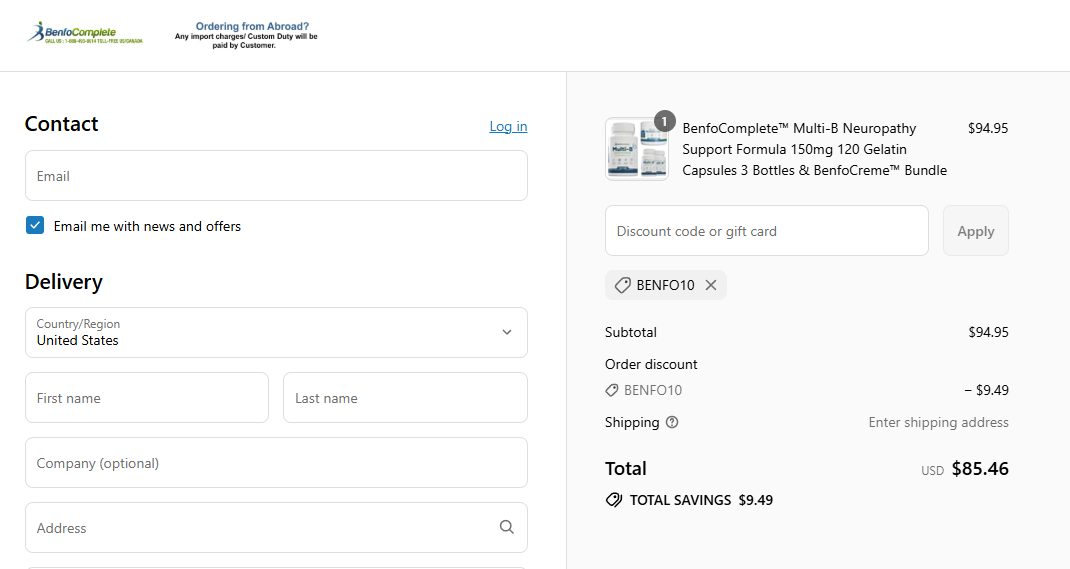Click the USD currency label
1070x569 pixels.
pyautogui.click(x=932, y=471)
